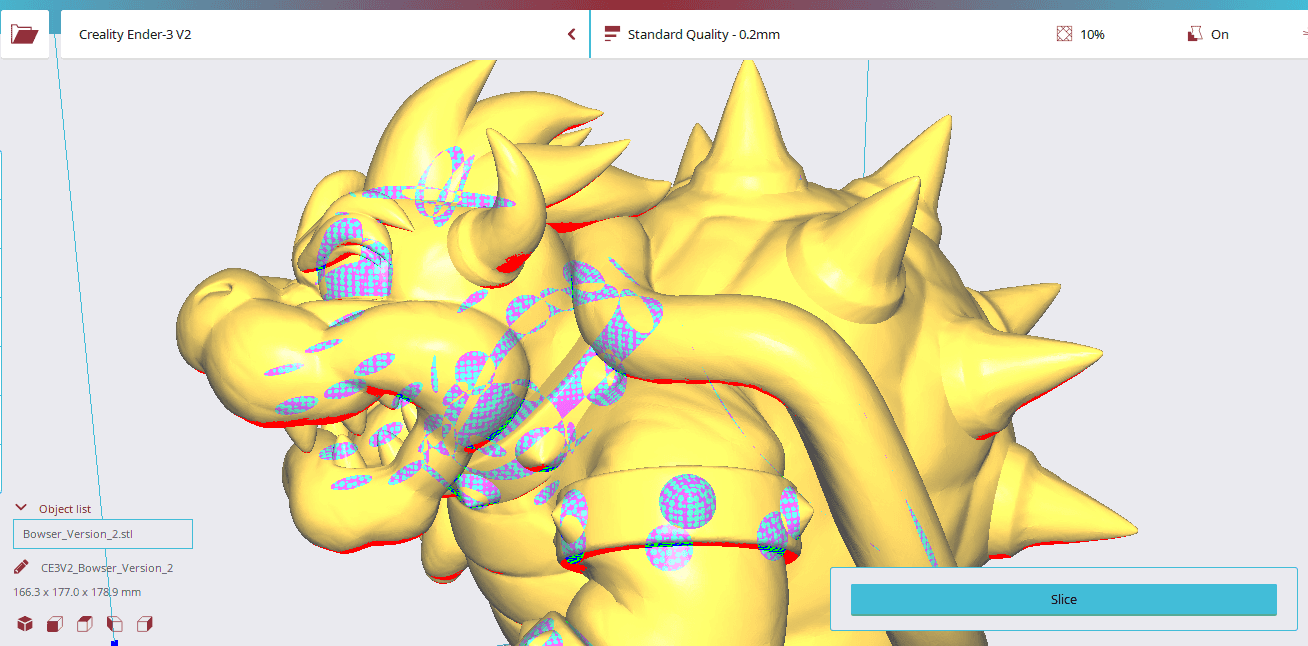Click the infill pattern icon beside 10%

1064,34
